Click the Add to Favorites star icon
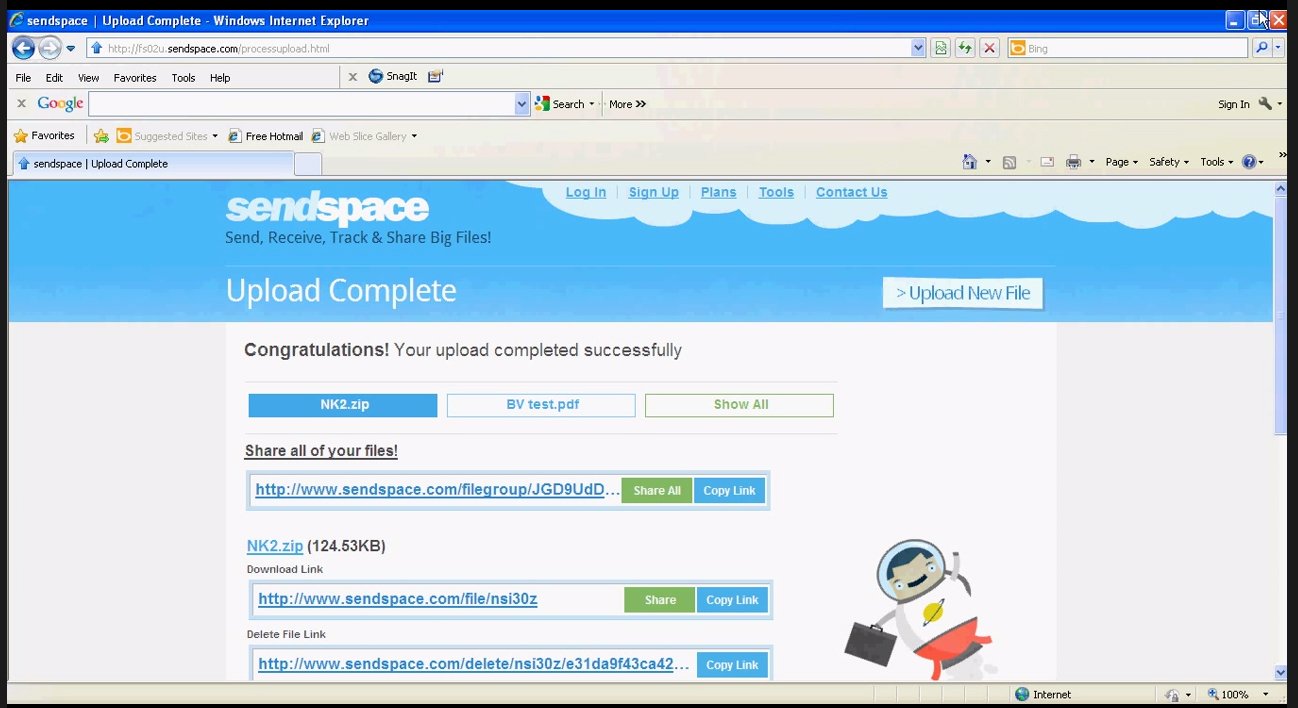This screenshot has width=1298, height=708. pos(100,135)
